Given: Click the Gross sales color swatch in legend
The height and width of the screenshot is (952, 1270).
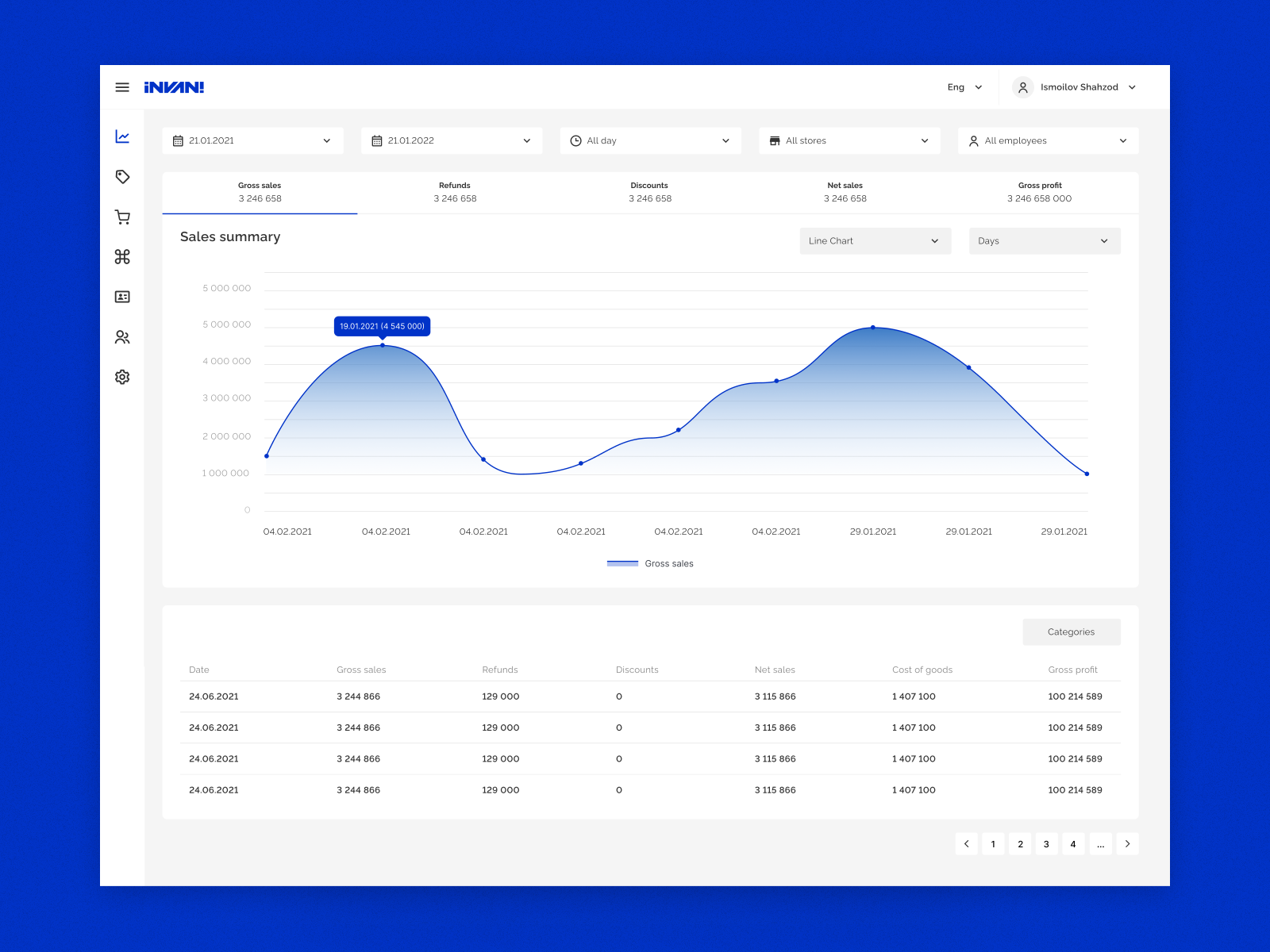Looking at the screenshot, I should (622, 562).
